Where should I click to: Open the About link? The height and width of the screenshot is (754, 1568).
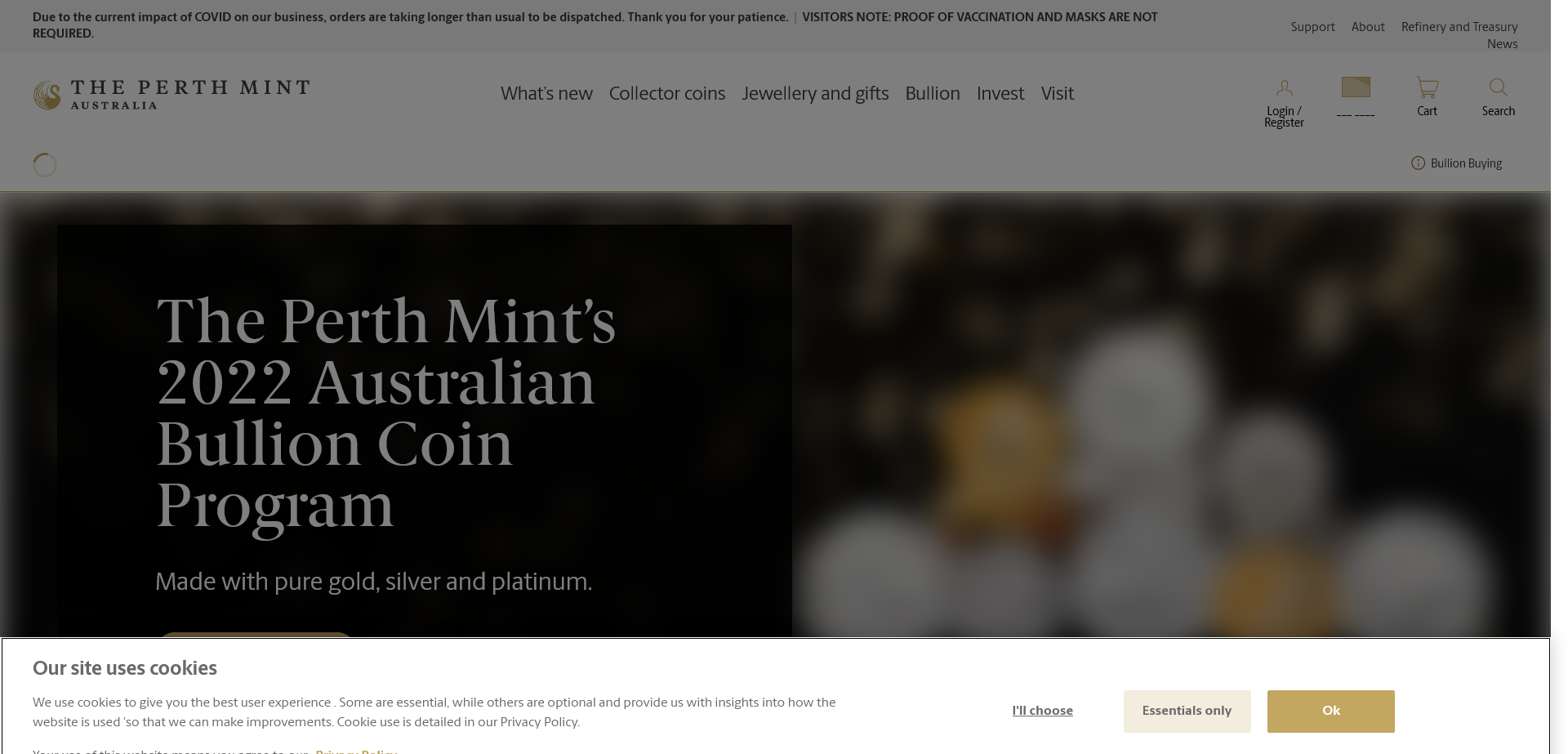click(1368, 27)
